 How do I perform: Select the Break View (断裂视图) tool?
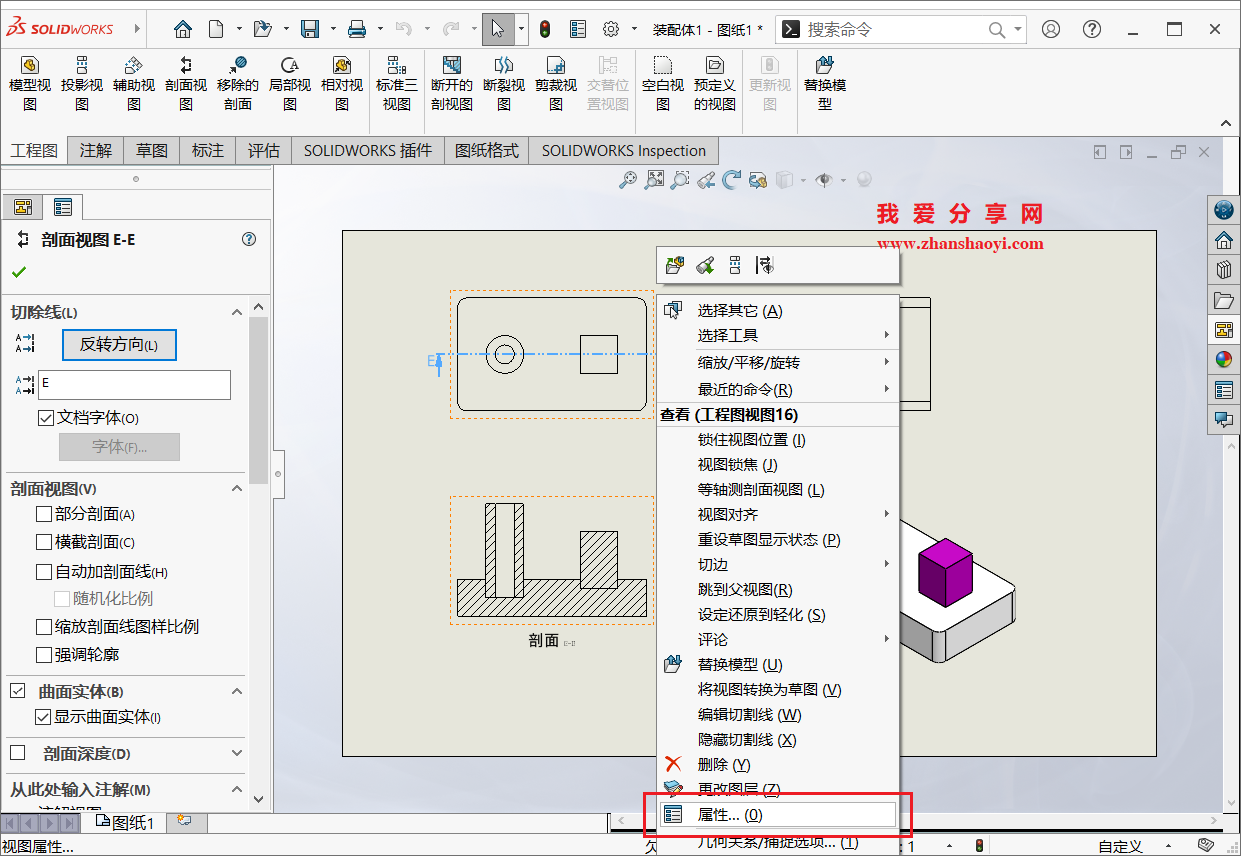[504, 83]
